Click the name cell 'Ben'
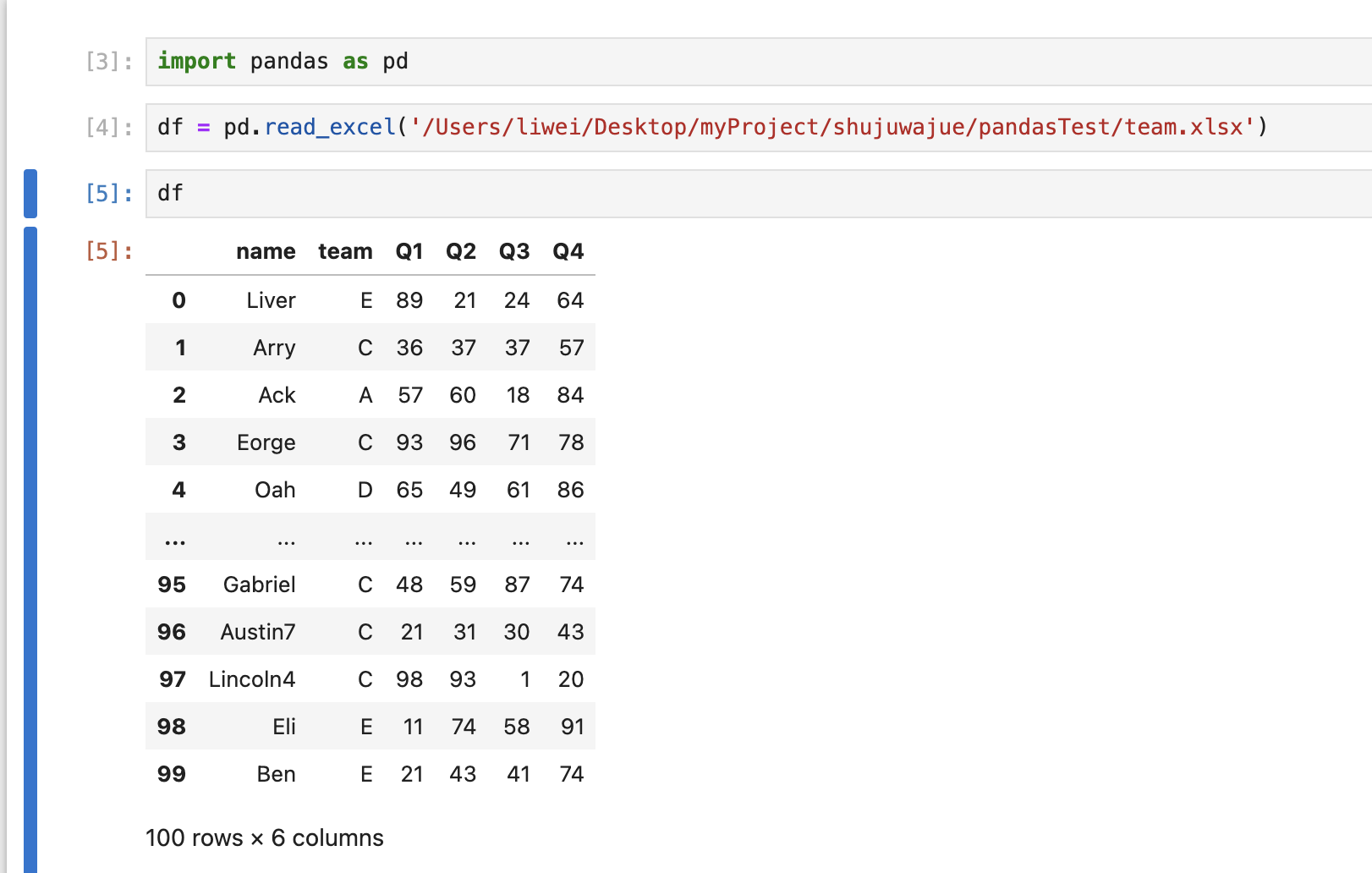1372x873 pixels. point(277,774)
